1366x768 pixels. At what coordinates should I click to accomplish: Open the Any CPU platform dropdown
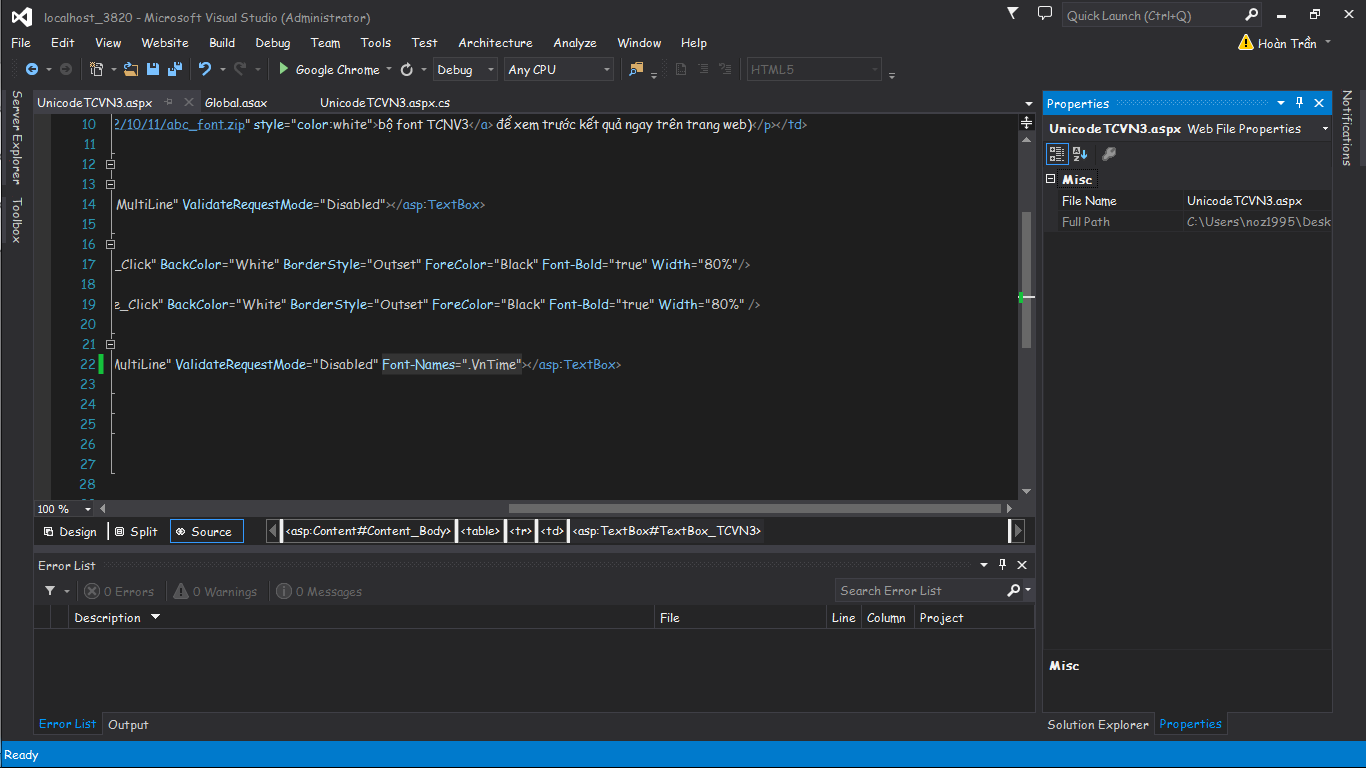coord(559,69)
